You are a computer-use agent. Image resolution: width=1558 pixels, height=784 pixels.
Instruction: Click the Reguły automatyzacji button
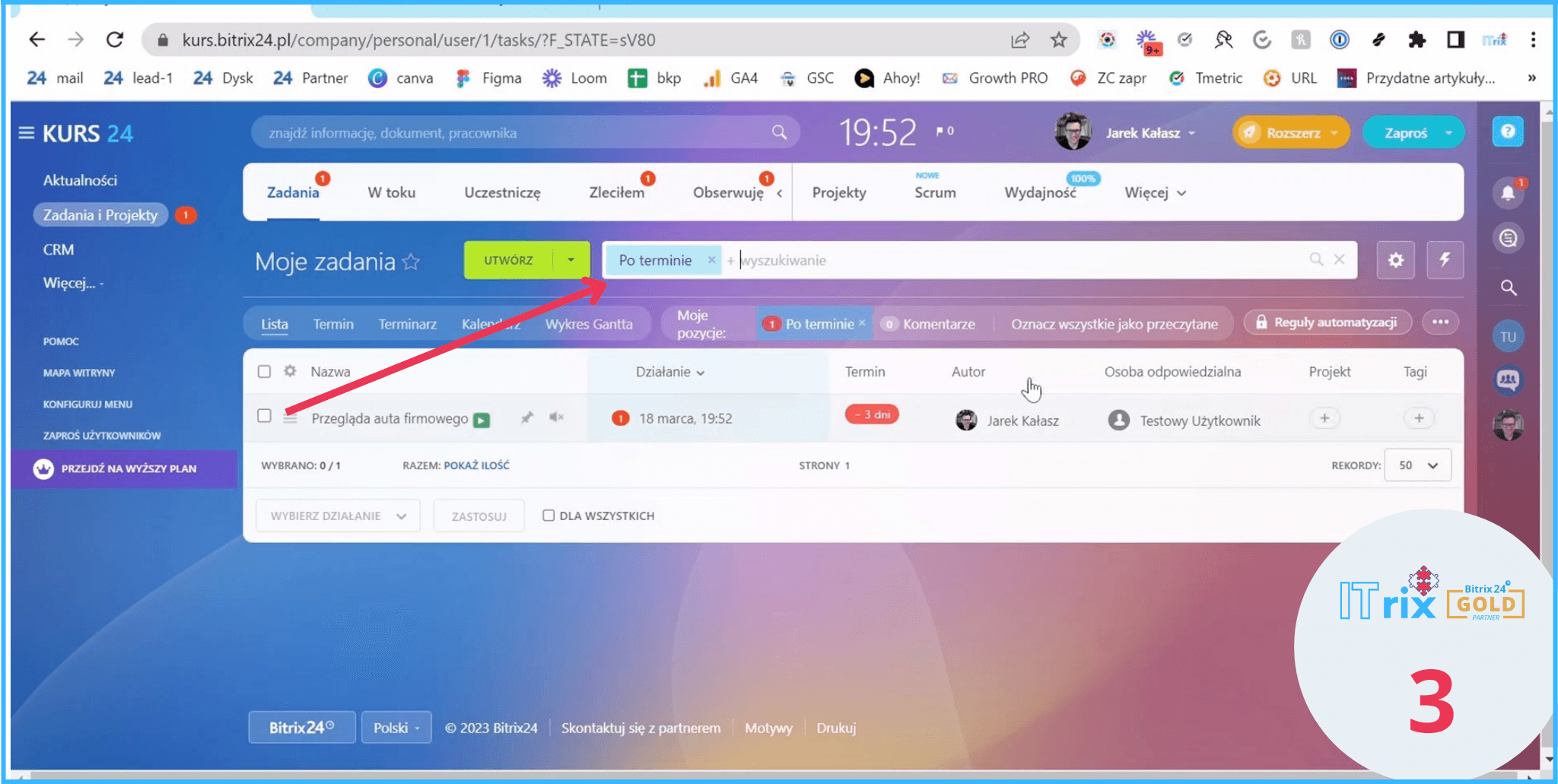tap(1326, 322)
